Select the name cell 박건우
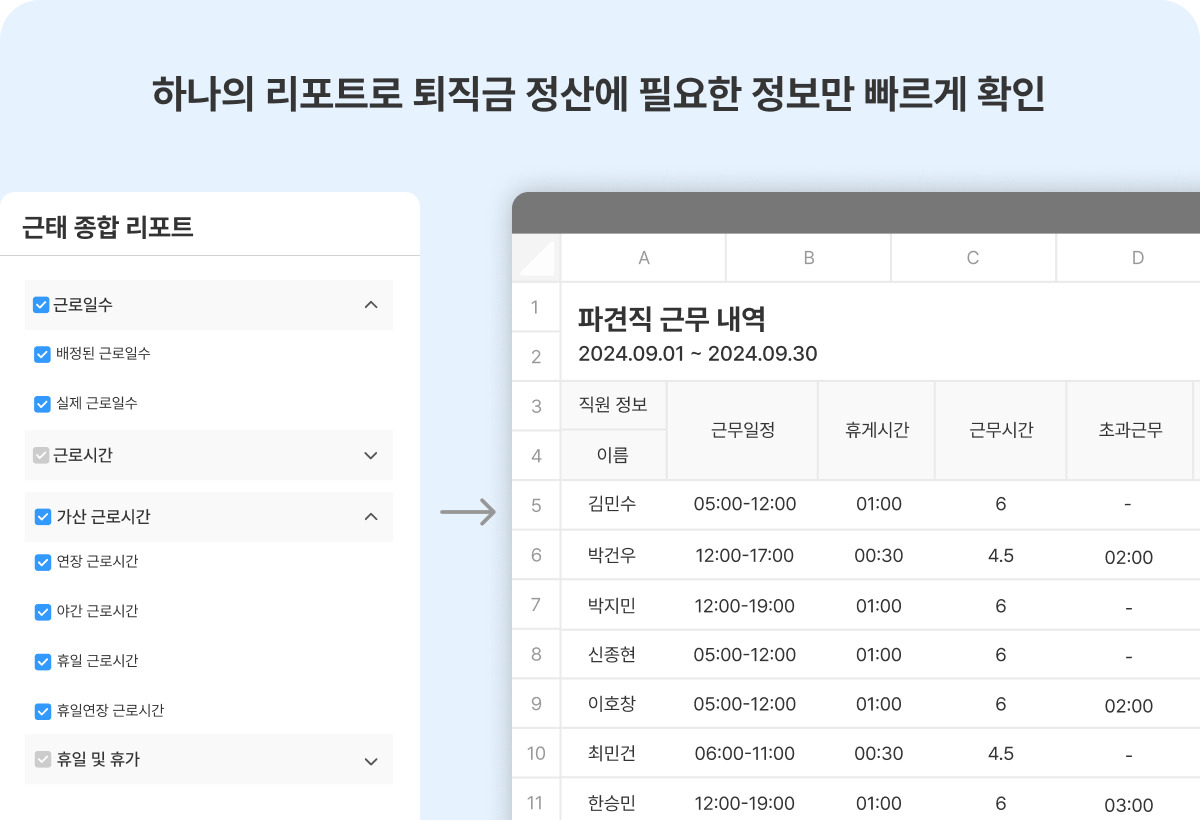Viewport: 1200px width, 820px height. click(x=612, y=555)
